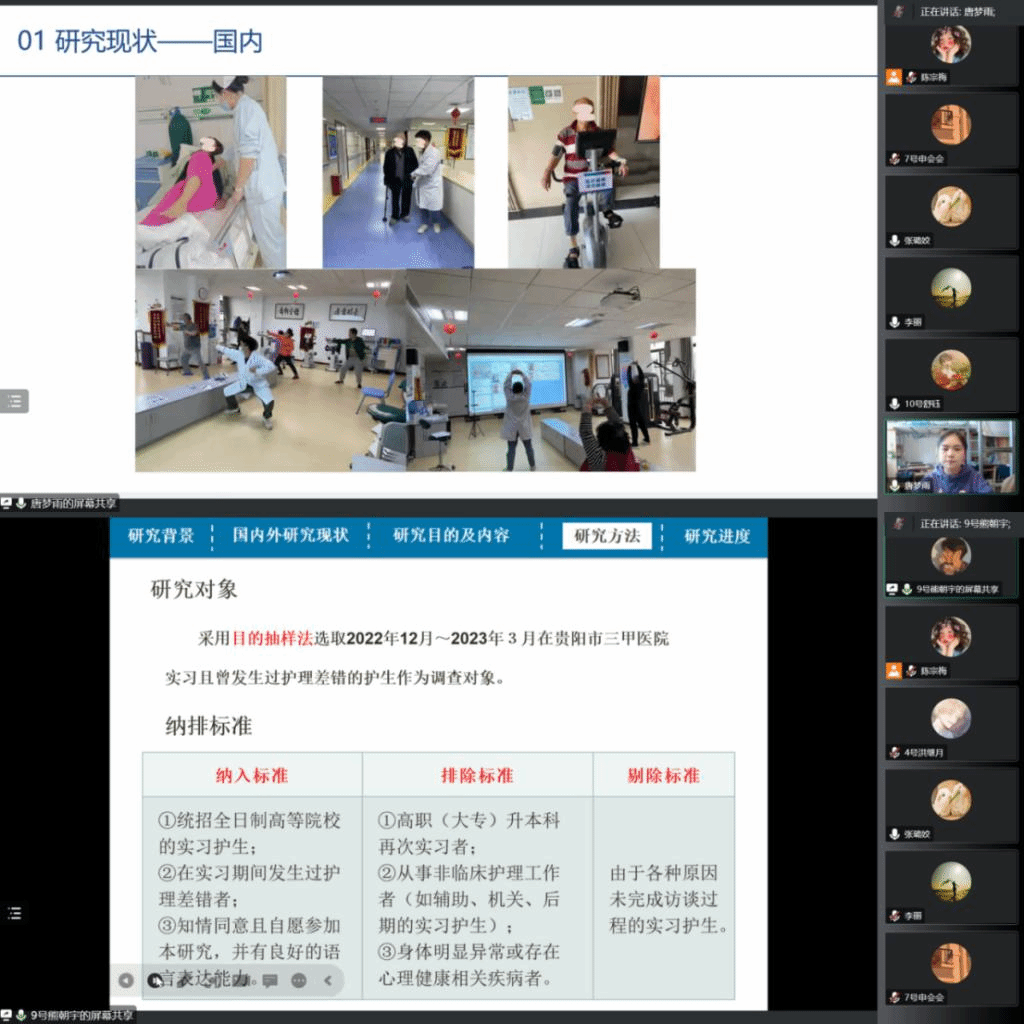Switch to the 研究背景 tab on slide
This screenshot has height=1024, width=1024.
[161, 536]
